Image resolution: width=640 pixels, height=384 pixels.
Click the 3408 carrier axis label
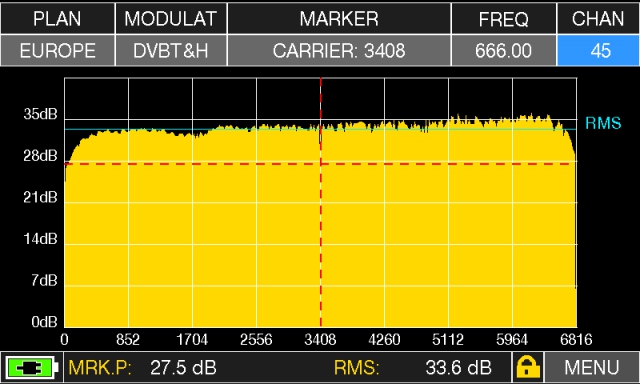[320, 340]
